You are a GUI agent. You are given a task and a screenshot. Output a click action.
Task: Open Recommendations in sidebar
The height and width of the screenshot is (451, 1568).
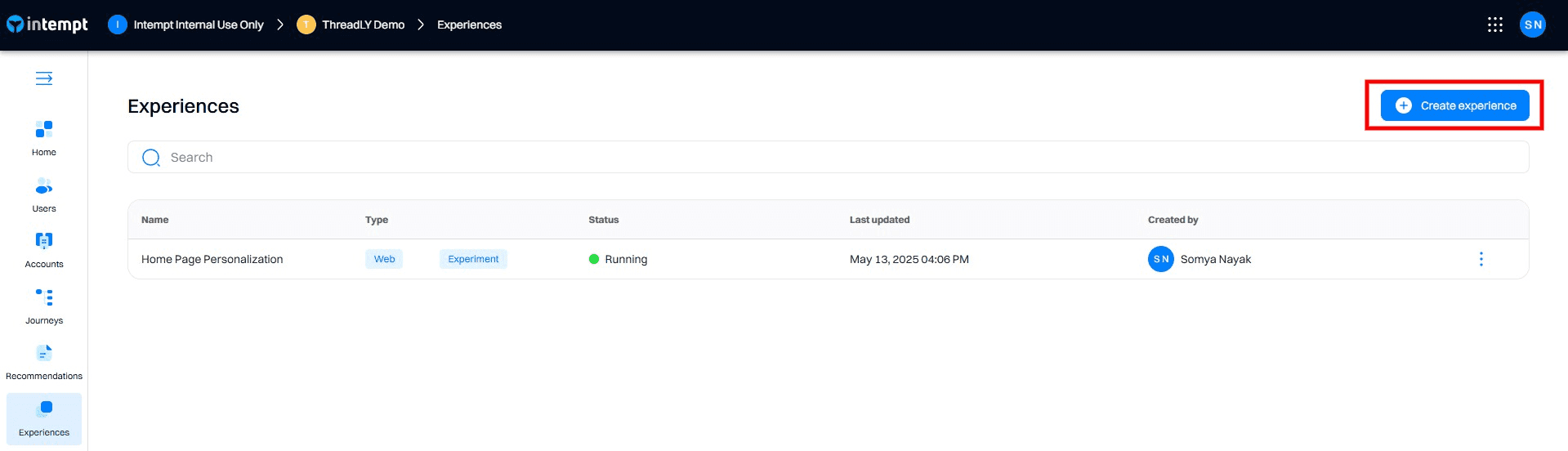[44, 362]
